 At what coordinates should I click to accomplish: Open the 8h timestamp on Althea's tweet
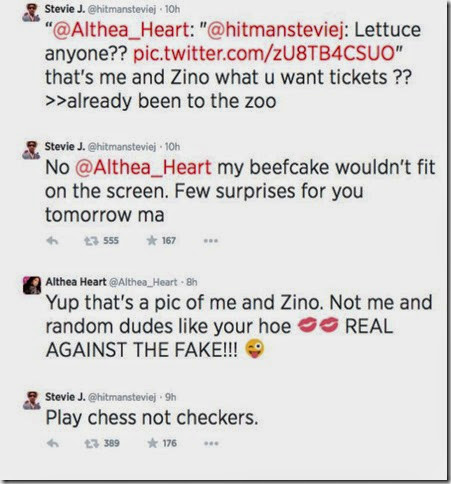(192, 282)
